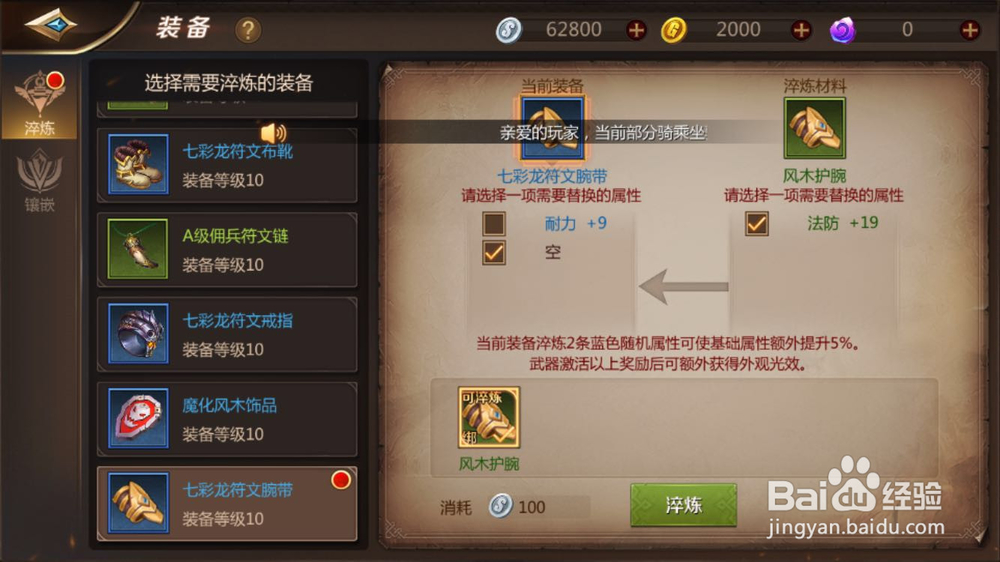Add purple gems with plus icon
1000x562 pixels.
pos(969,30)
